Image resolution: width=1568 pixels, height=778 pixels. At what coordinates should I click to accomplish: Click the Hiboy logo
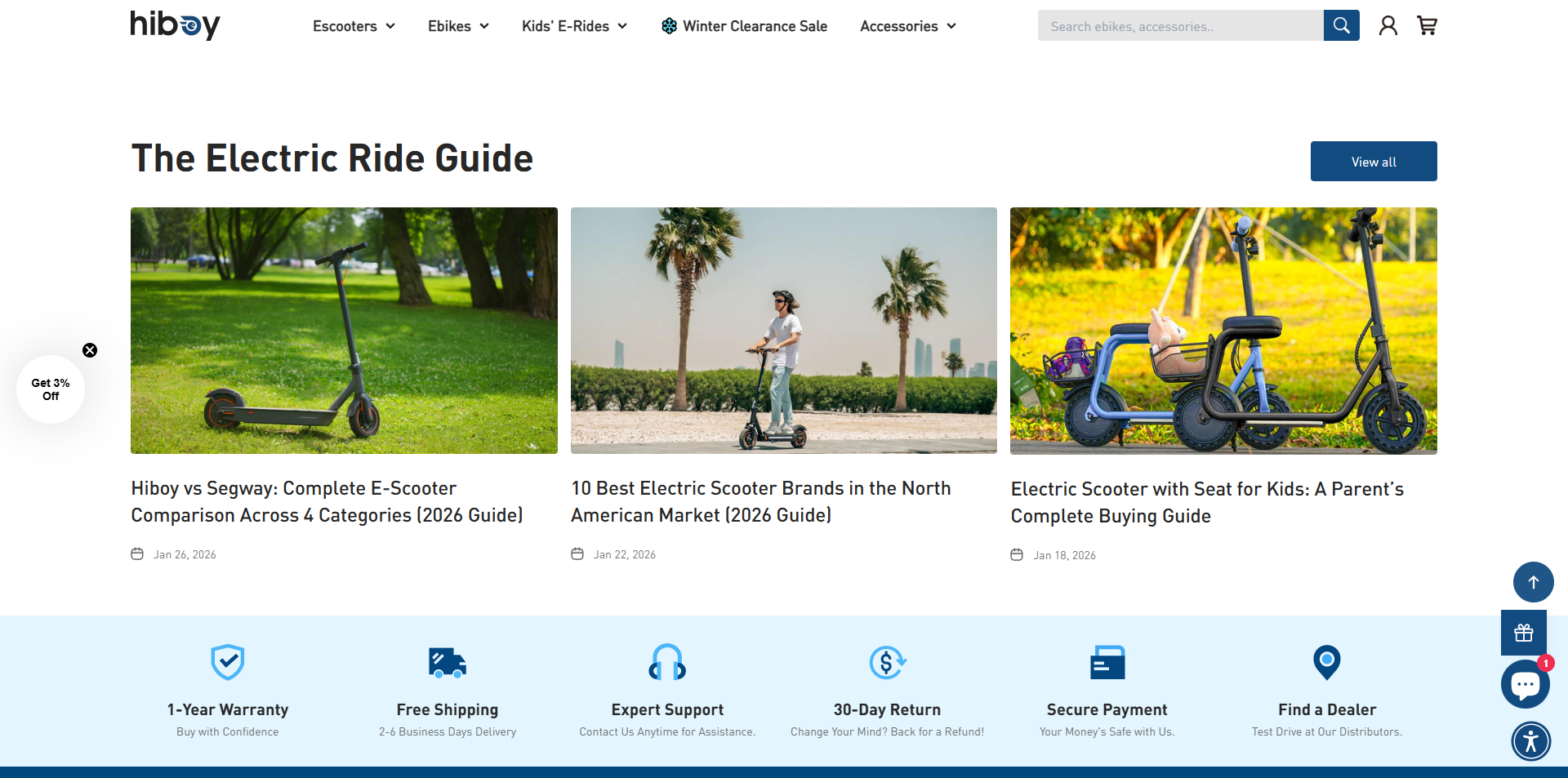(x=176, y=25)
